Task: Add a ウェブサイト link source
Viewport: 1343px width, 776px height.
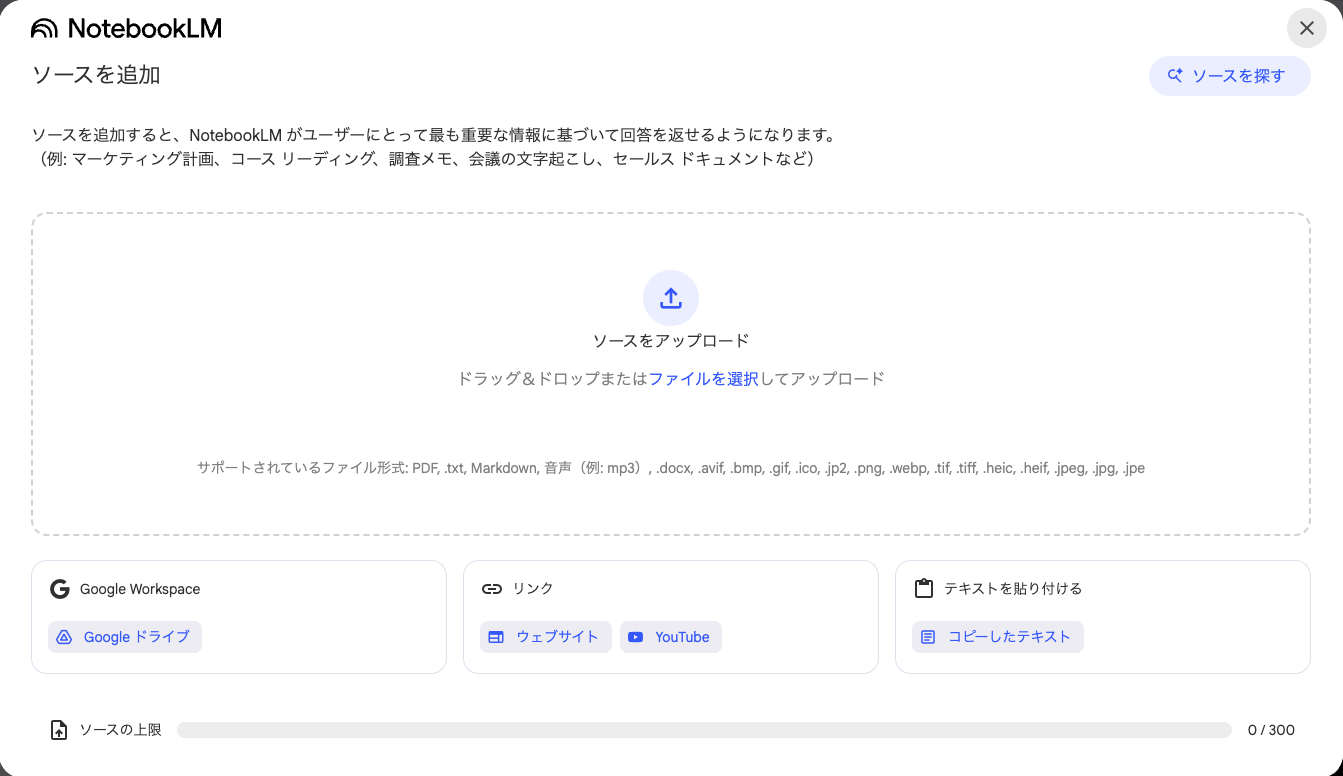Action: (545, 637)
